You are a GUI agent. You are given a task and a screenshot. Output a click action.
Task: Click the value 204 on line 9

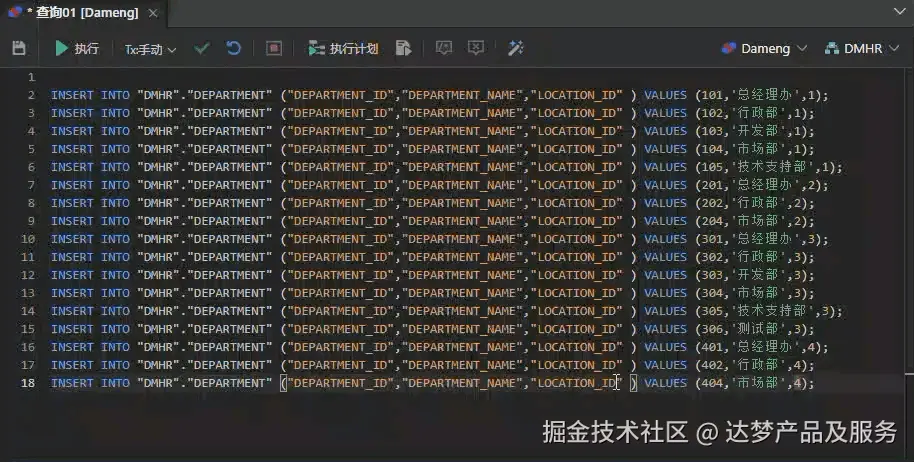click(712, 221)
